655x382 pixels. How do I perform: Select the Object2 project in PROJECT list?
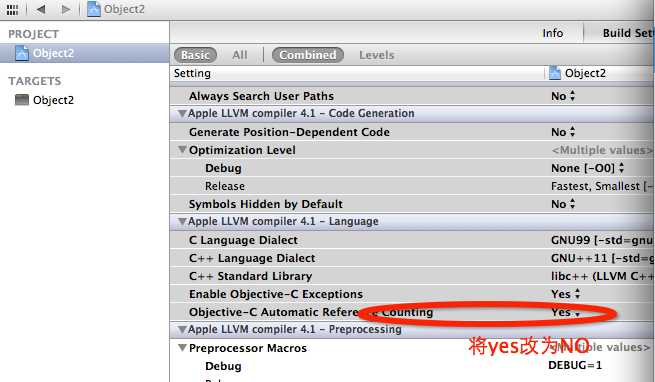click(84, 53)
